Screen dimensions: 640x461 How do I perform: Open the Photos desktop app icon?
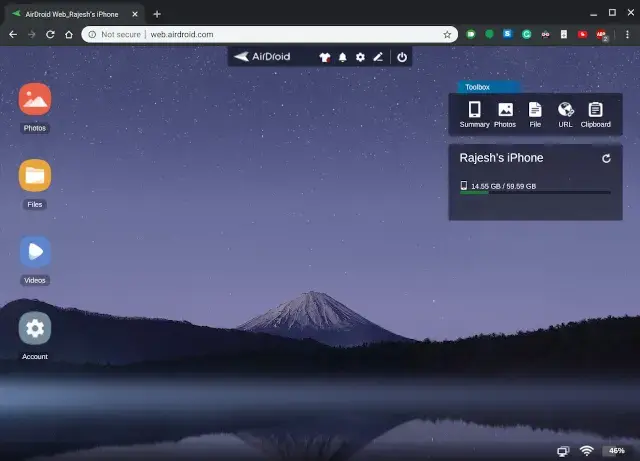pos(35,99)
